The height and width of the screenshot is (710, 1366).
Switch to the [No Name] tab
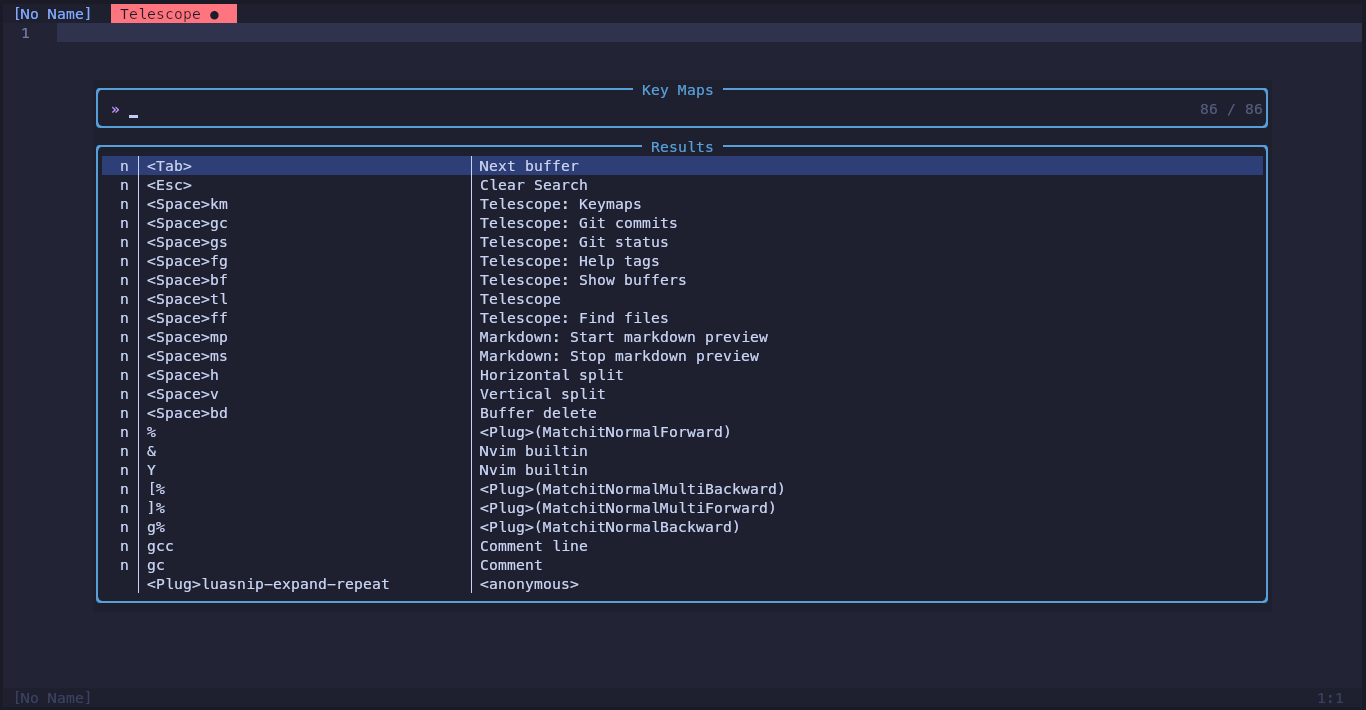pos(52,14)
